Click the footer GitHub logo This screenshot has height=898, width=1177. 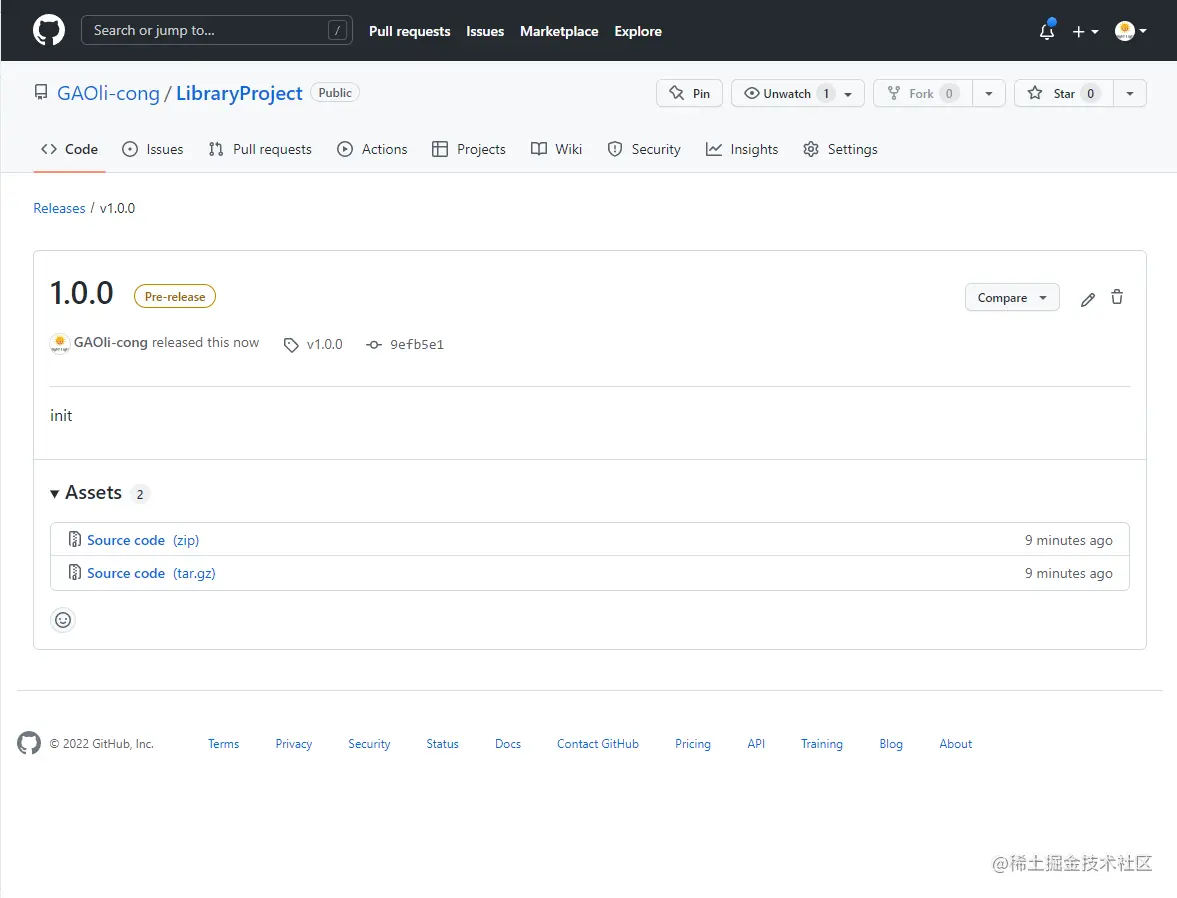[x=29, y=743]
